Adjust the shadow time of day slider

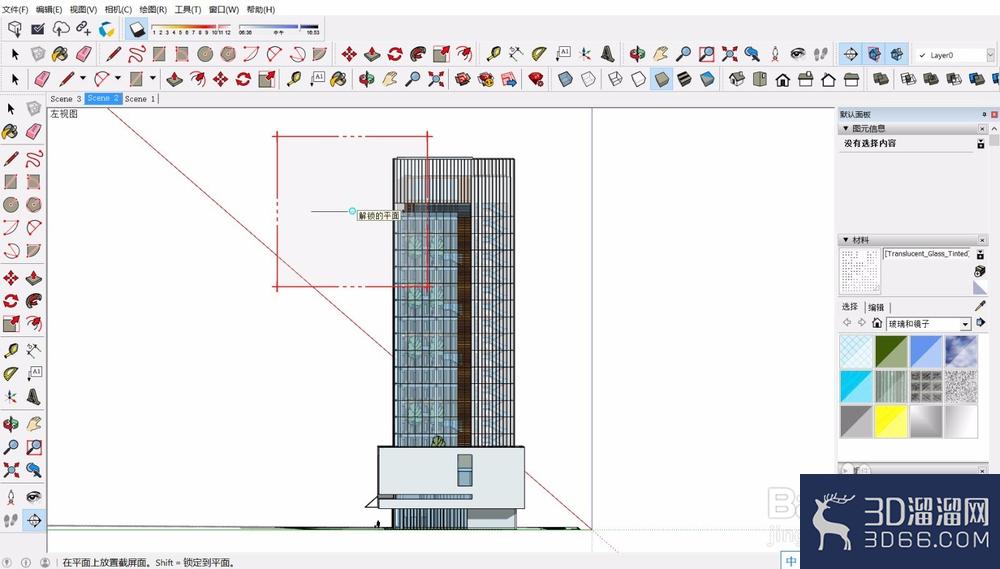point(279,29)
